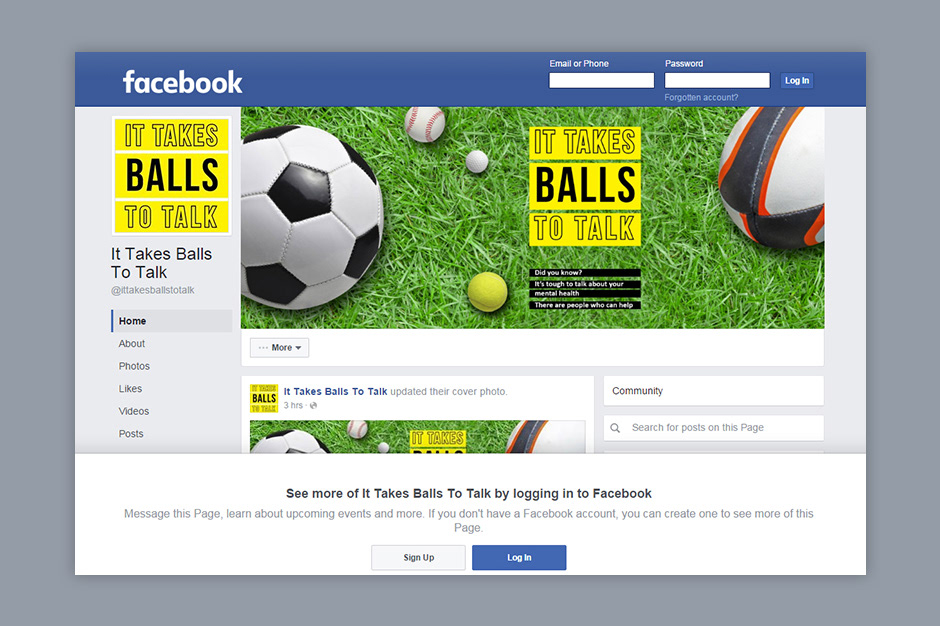Select the Home tab in sidebar
Screen dimensions: 940x626
click(x=171, y=321)
